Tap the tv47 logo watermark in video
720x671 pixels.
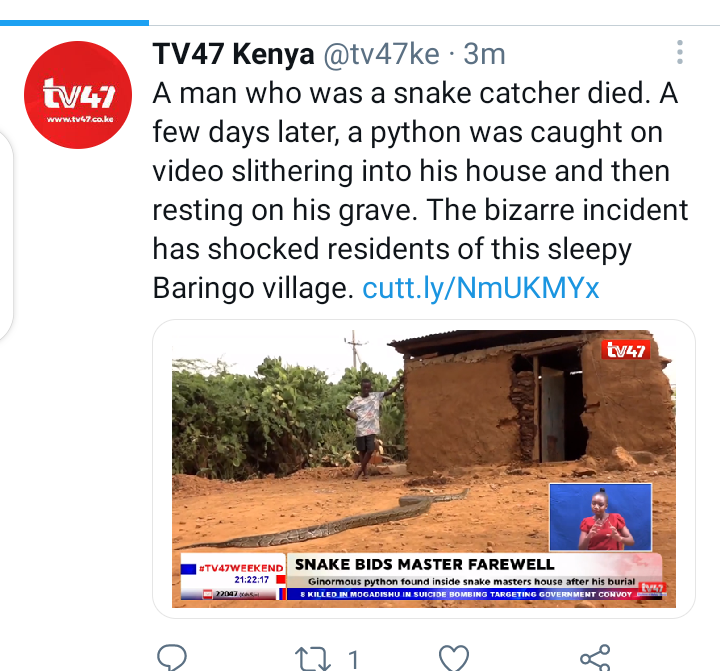pos(626,350)
